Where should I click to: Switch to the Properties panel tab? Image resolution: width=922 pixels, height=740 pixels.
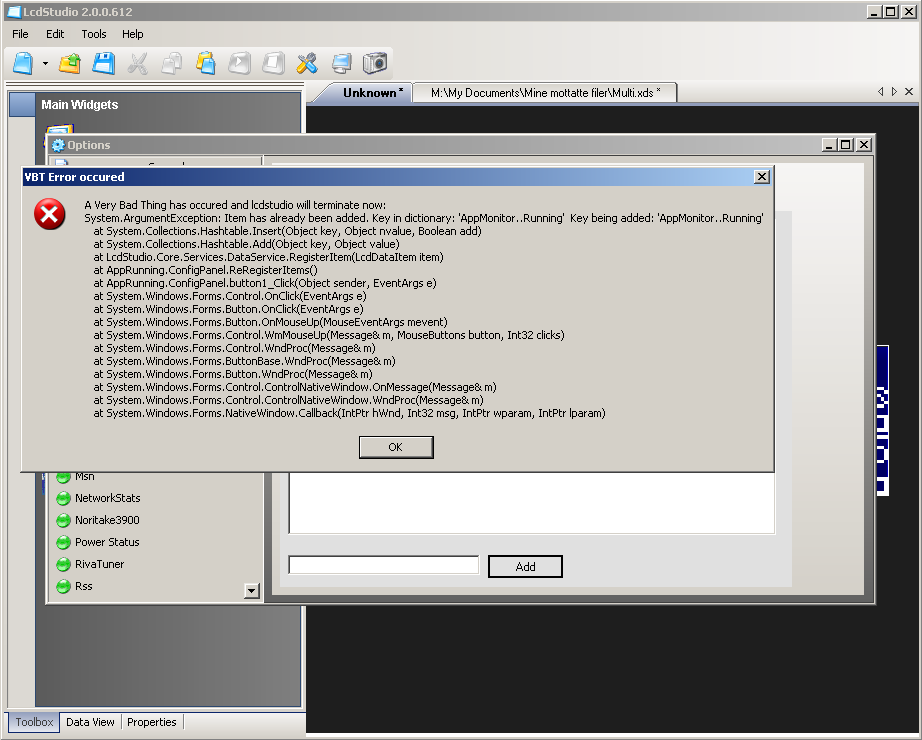pyautogui.click(x=152, y=722)
